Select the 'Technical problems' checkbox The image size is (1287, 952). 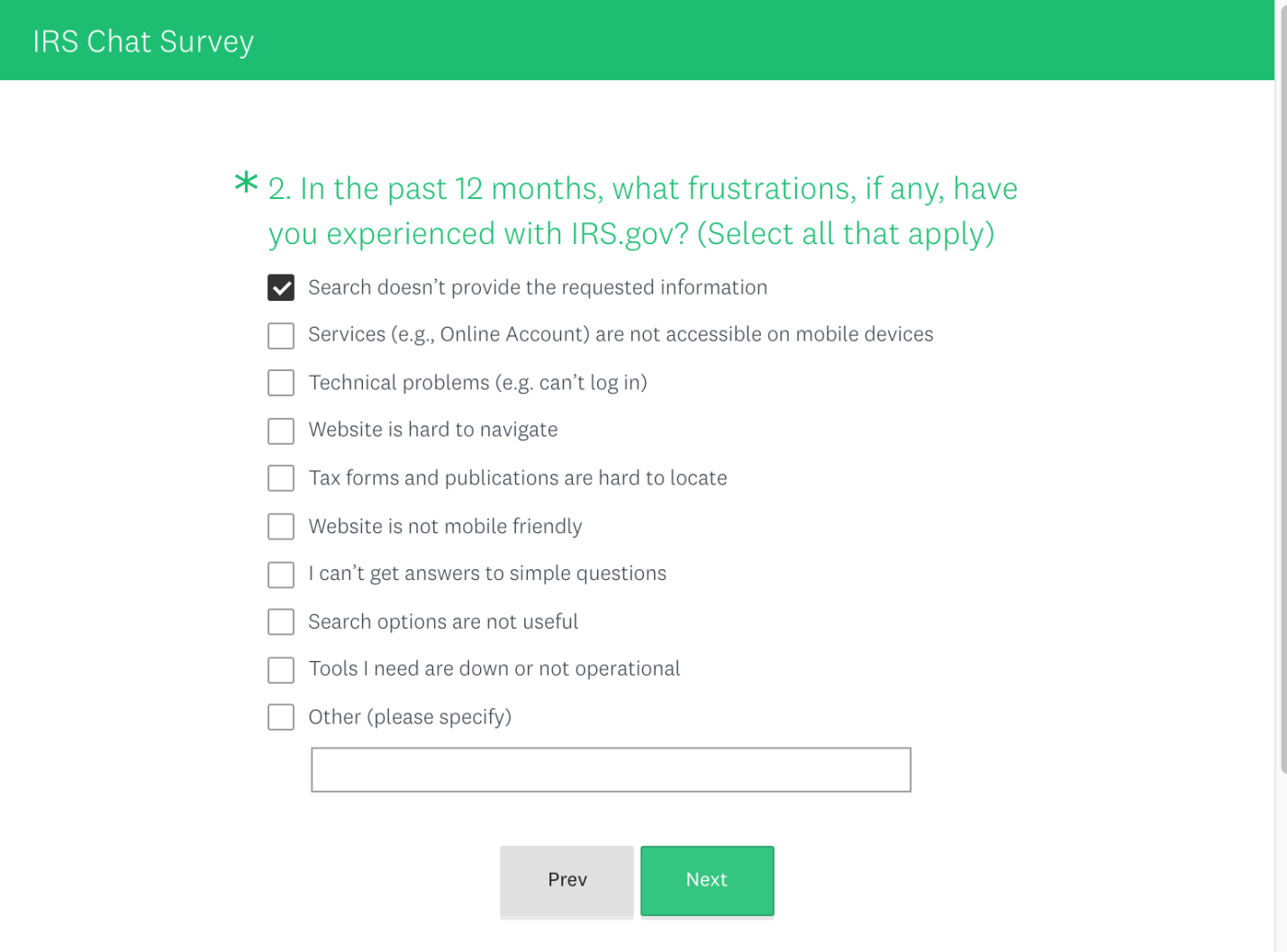pyautogui.click(x=281, y=383)
